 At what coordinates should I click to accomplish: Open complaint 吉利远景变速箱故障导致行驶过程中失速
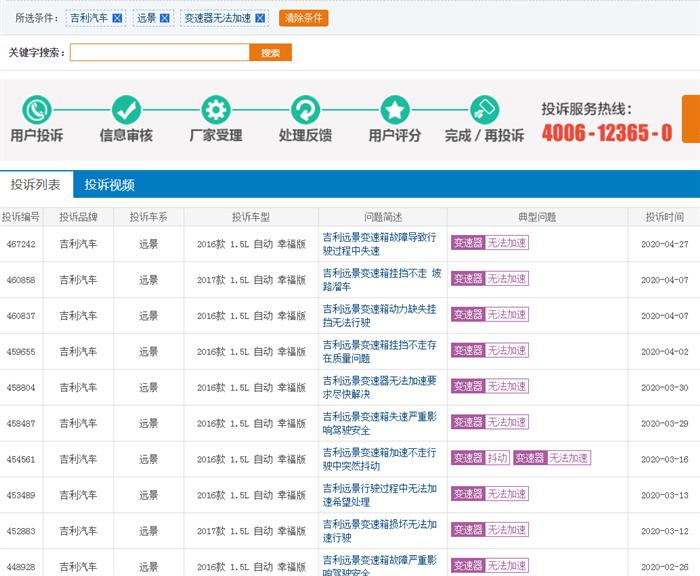tap(379, 244)
